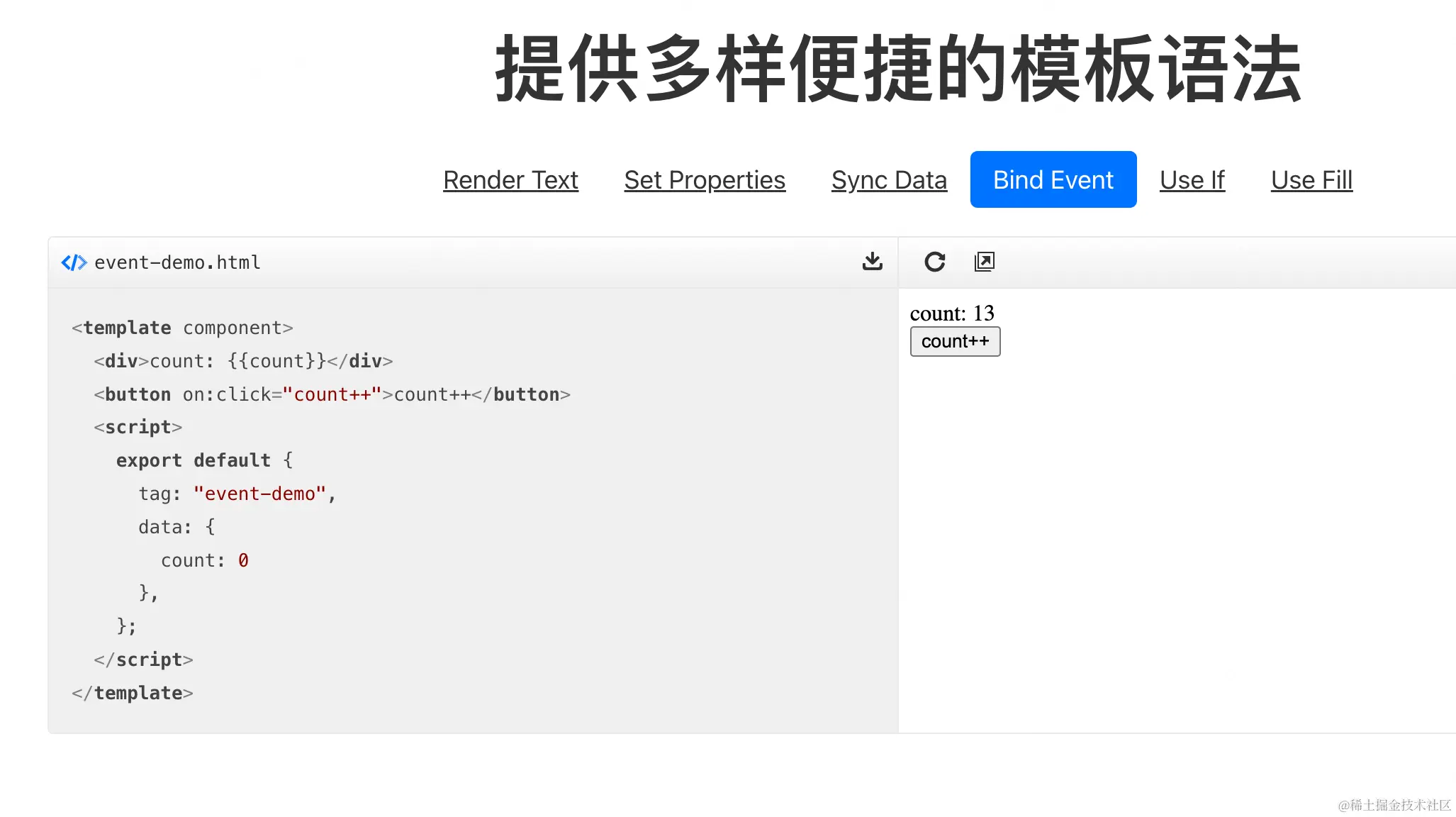Screen dimensions: 1456x817
Task: Click the count: 13 output text
Action: (952, 313)
